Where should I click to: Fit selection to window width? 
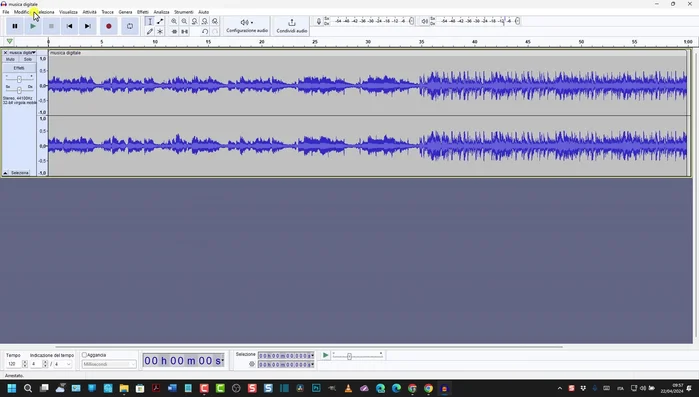(194, 21)
